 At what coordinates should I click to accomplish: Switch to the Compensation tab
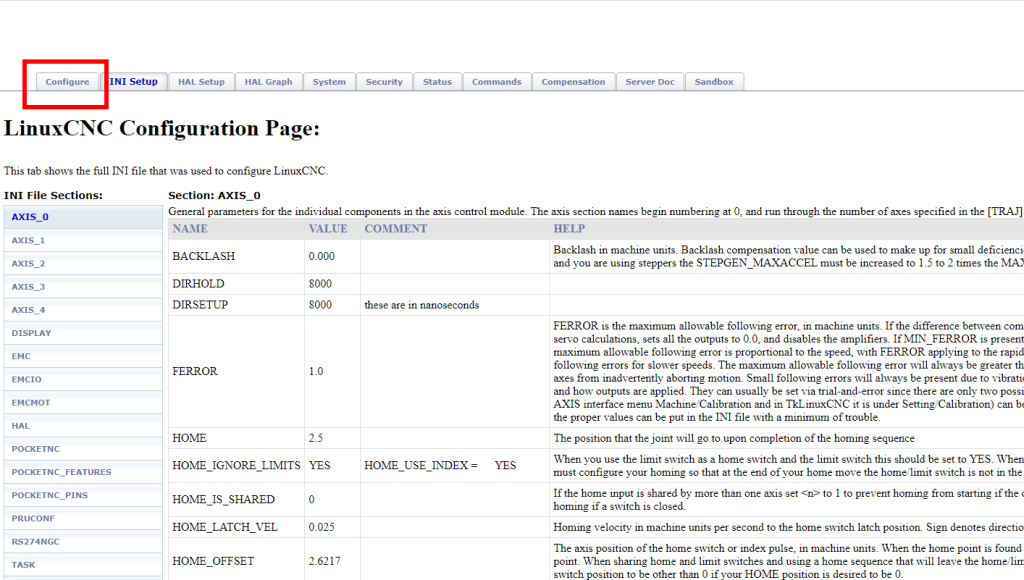[573, 82]
